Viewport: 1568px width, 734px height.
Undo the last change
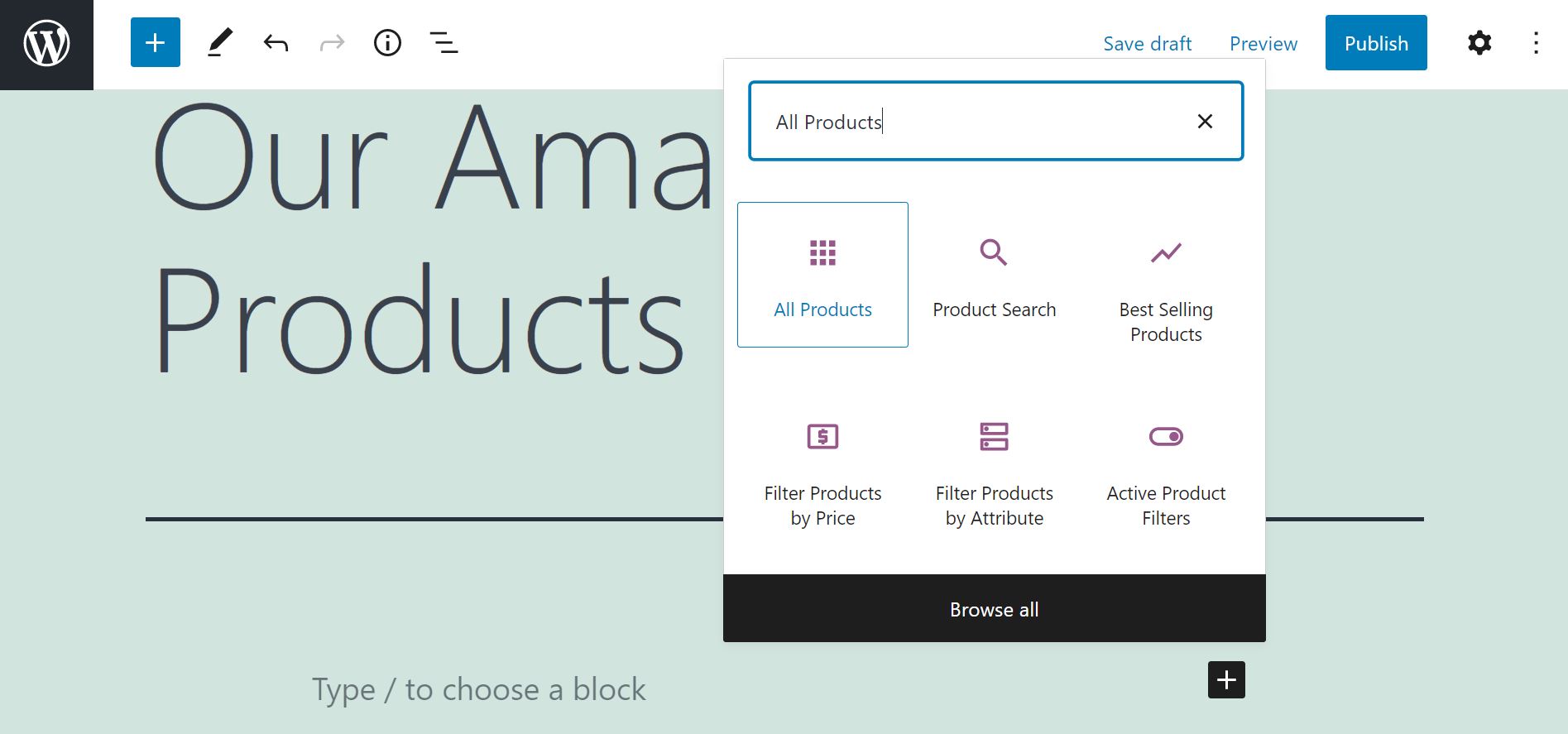(276, 42)
